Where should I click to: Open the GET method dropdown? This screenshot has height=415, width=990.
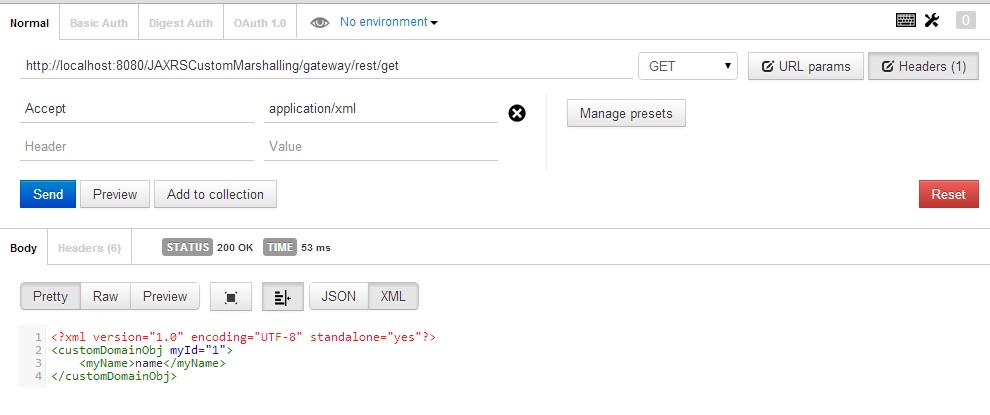(688, 67)
